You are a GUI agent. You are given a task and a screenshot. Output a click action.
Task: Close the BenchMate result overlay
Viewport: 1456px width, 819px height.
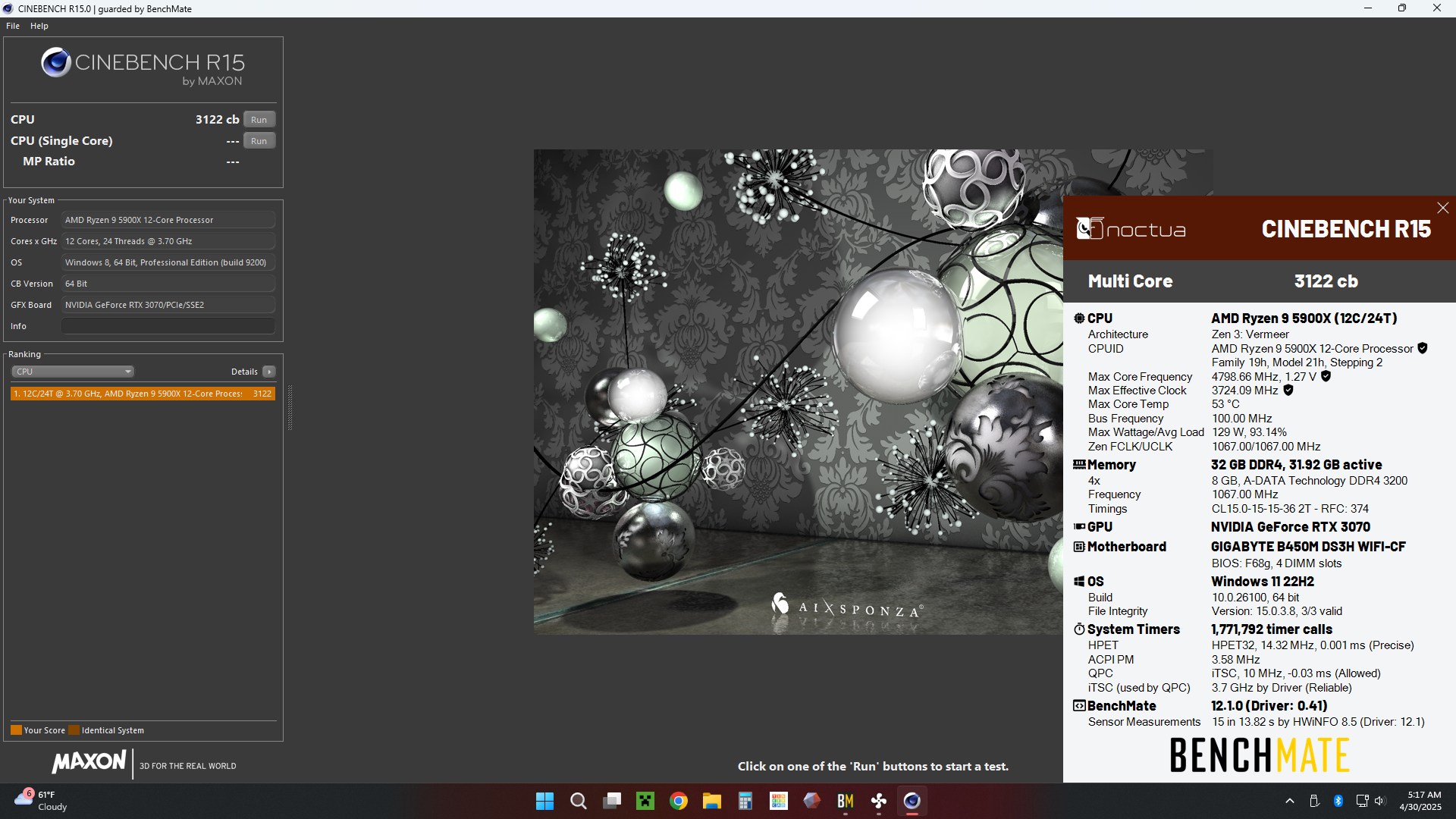pos(1442,208)
